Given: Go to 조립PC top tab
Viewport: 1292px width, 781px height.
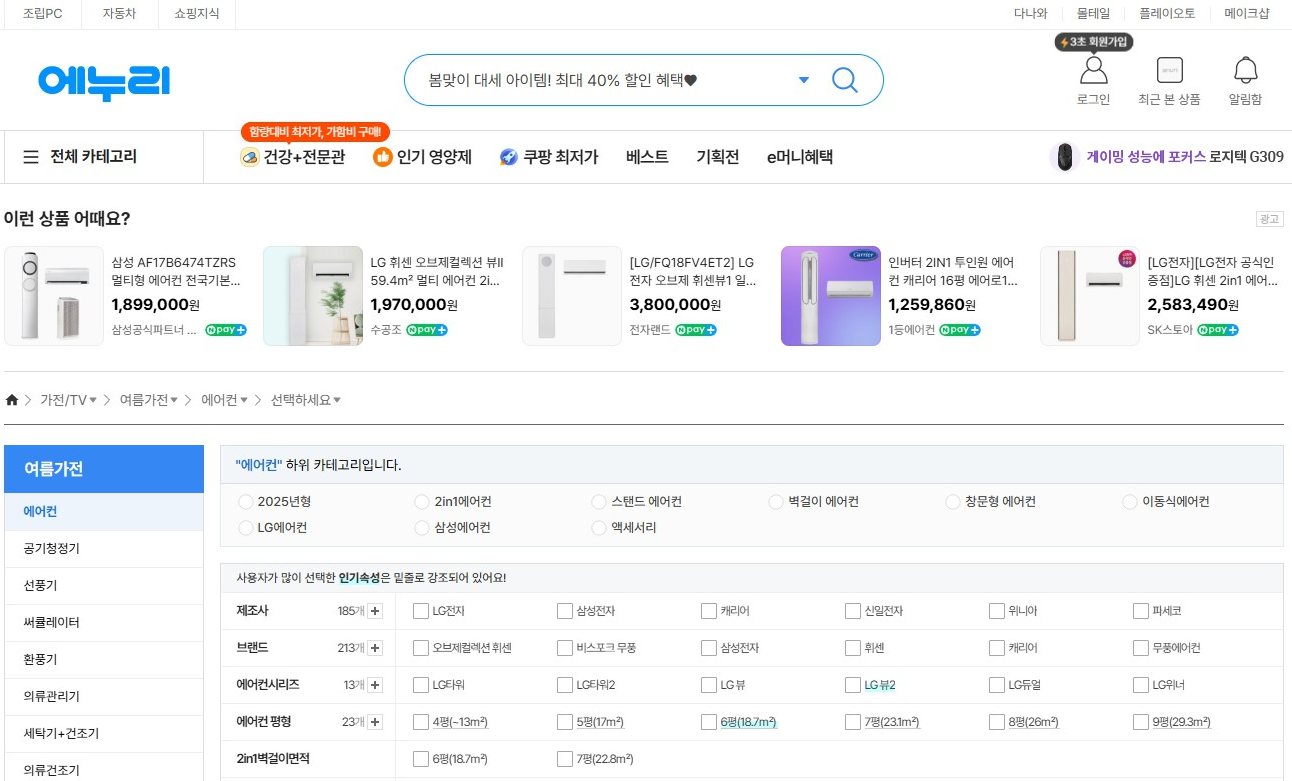Looking at the screenshot, I should [42, 14].
